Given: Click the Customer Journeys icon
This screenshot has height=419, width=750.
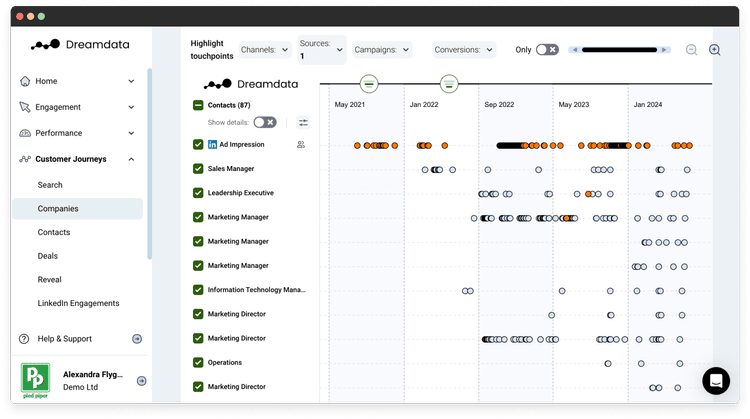Looking at the screenshot, I should pyautogui.click(x=25, y=159).
